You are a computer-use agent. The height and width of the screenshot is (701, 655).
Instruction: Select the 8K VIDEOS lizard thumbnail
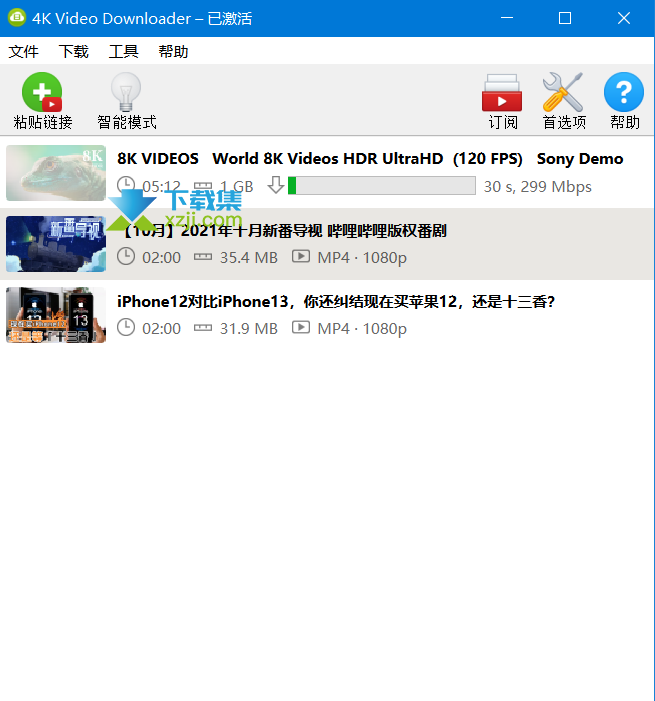56,173
